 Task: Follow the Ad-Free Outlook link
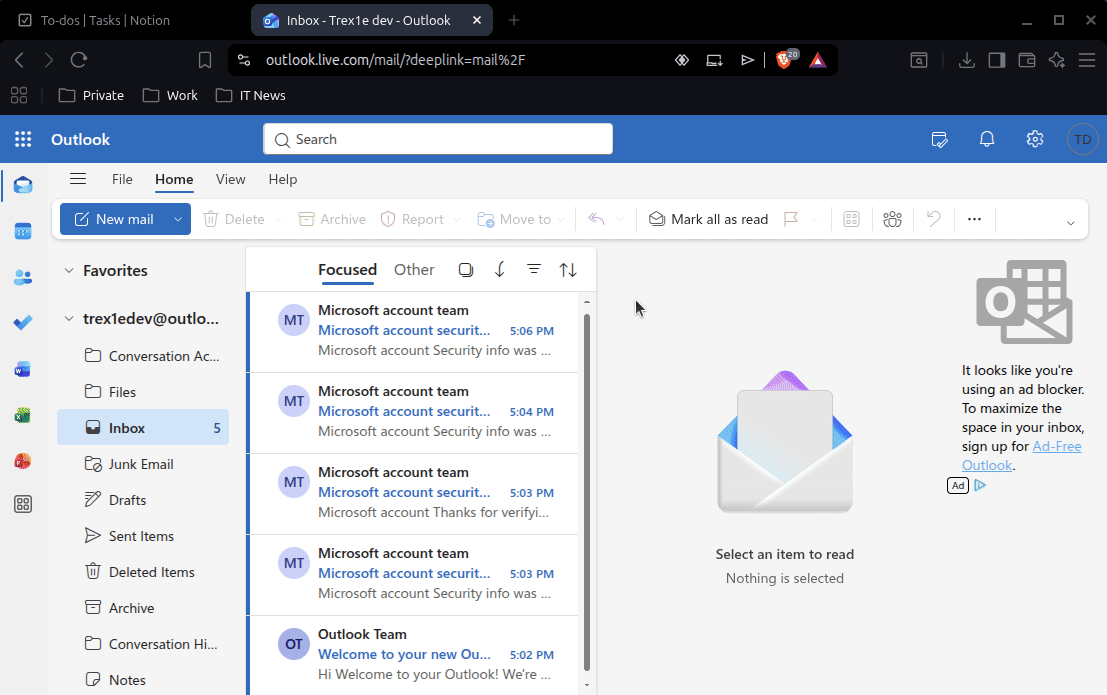pos(1022,456)
